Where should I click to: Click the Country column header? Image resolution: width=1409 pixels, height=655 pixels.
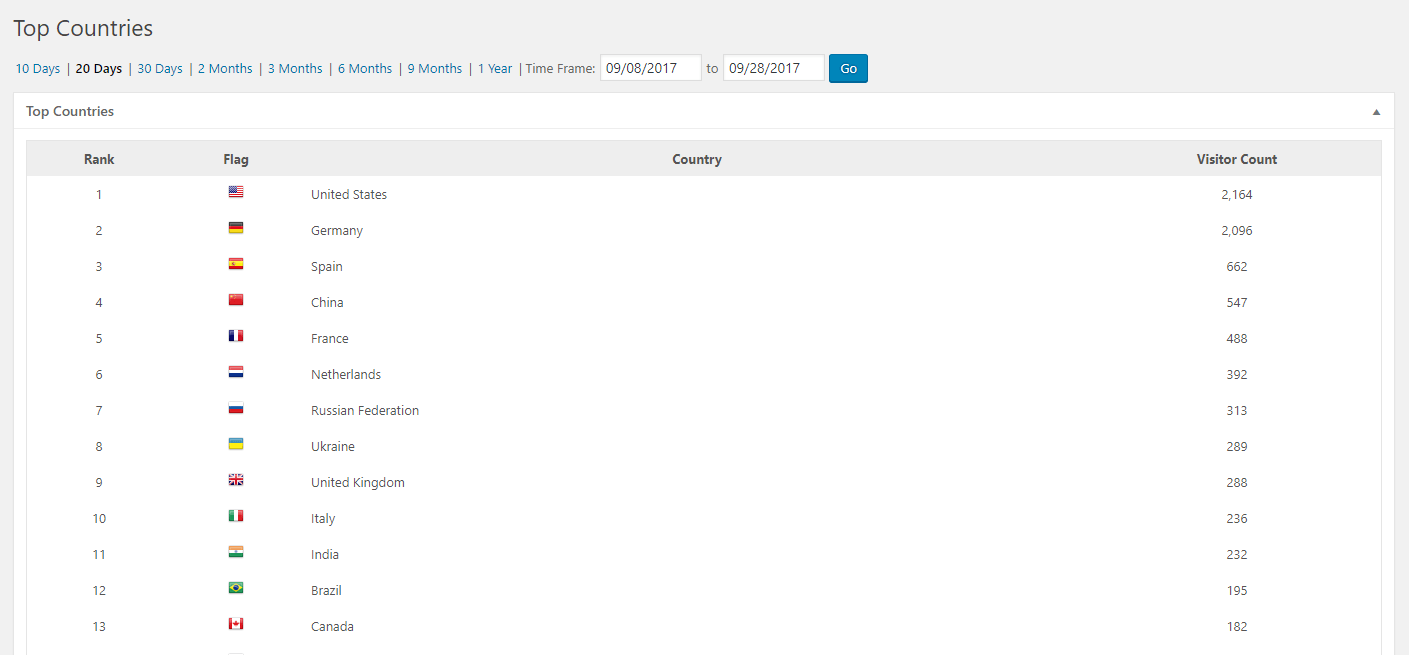(x=697, y=159)
